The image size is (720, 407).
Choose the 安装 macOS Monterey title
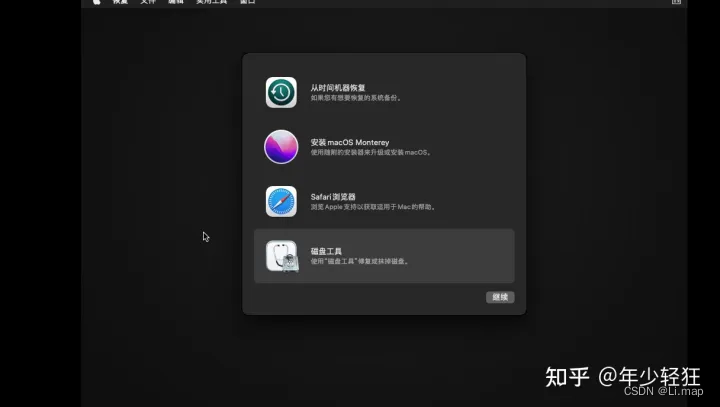(x=349, y=142)
